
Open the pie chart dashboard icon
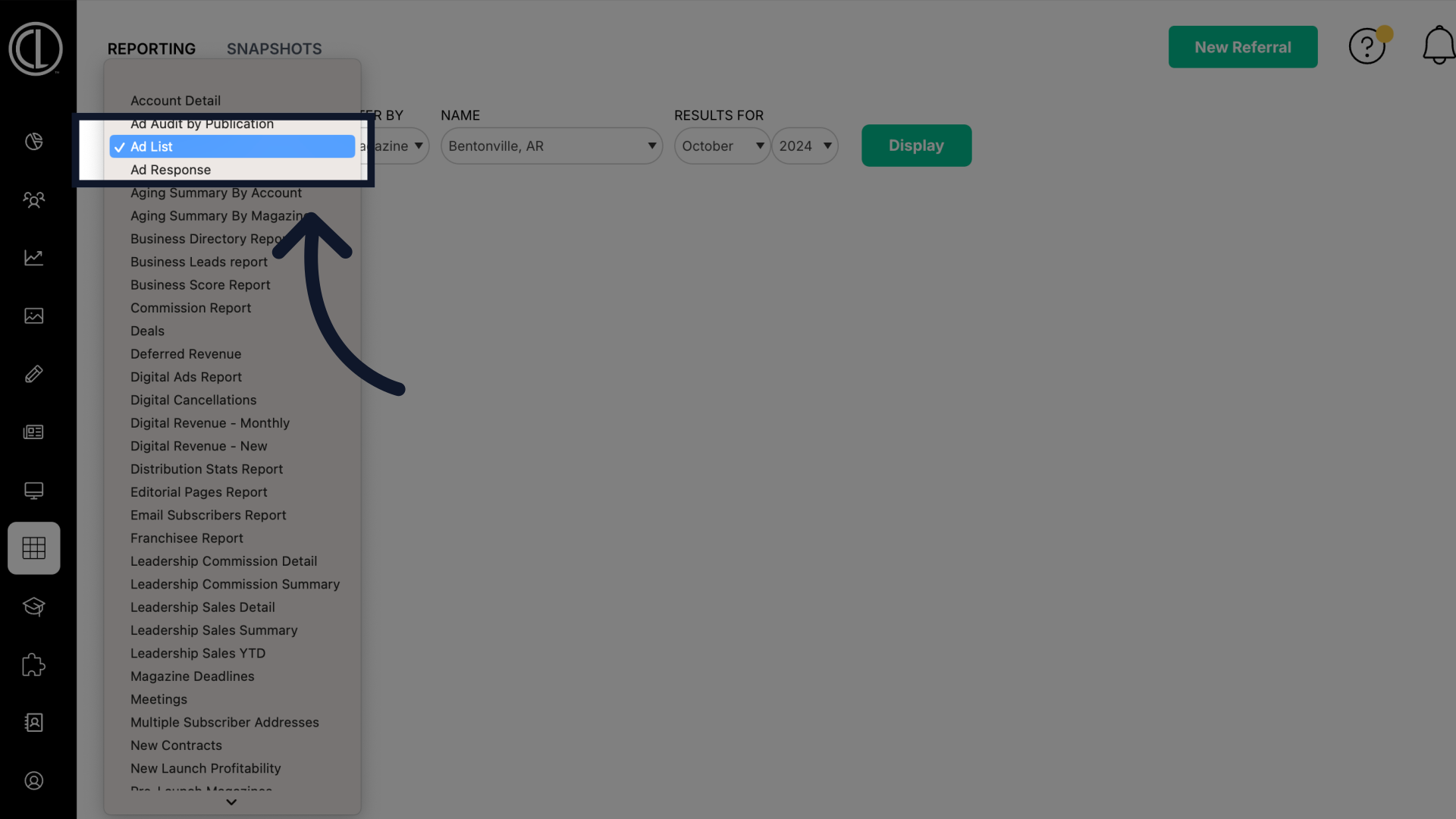(x=34, y=142)
